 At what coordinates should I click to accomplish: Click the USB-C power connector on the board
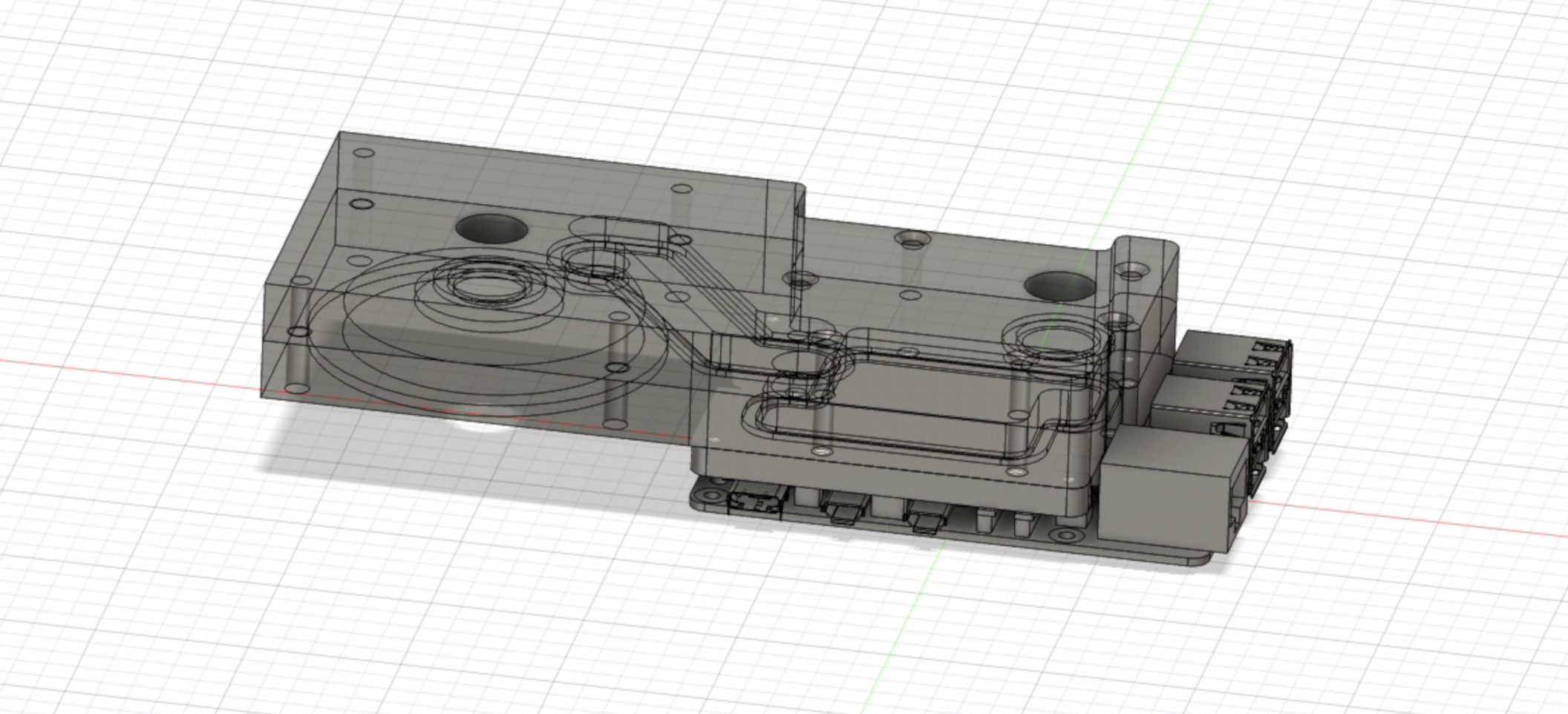756,504
